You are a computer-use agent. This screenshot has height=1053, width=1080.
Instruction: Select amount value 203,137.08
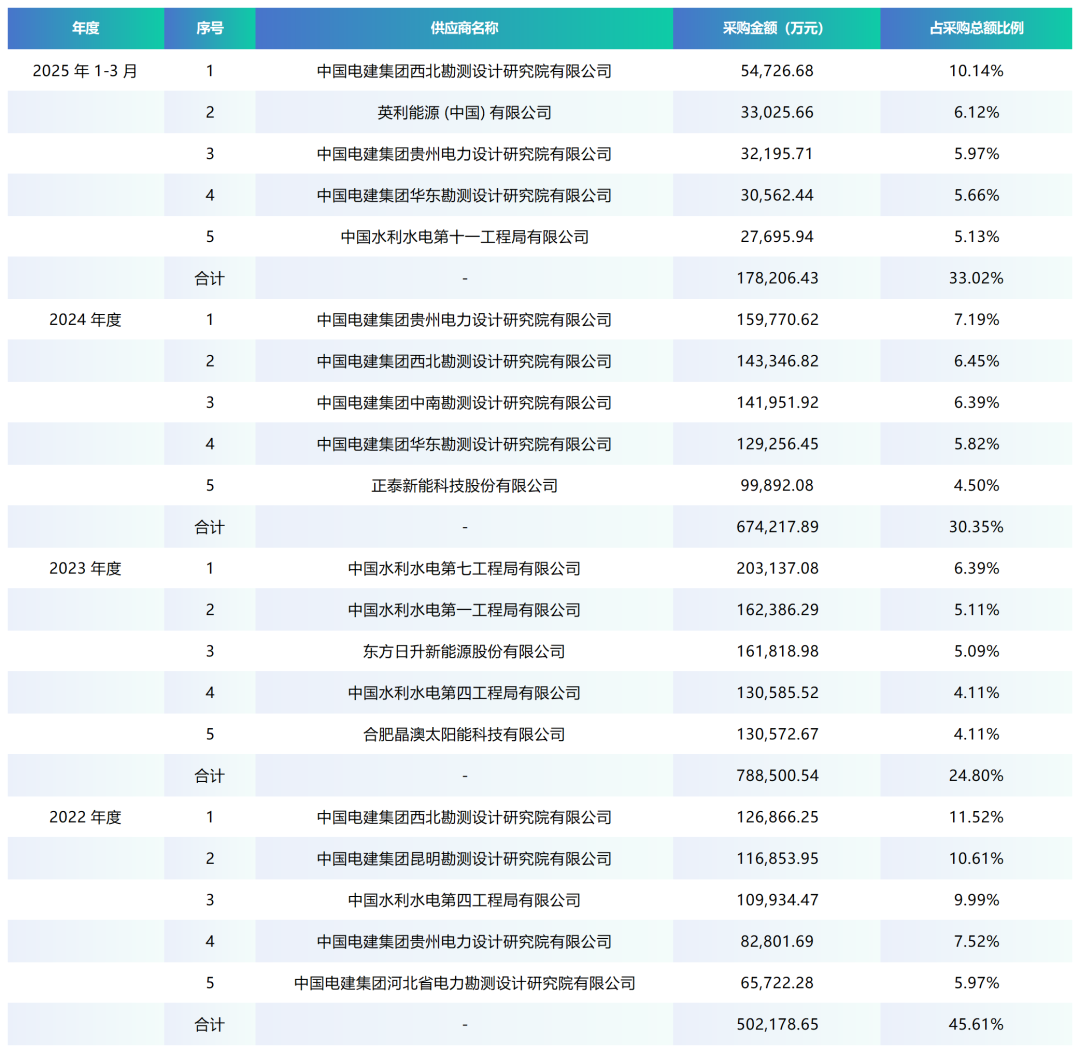tap(777, 568)
